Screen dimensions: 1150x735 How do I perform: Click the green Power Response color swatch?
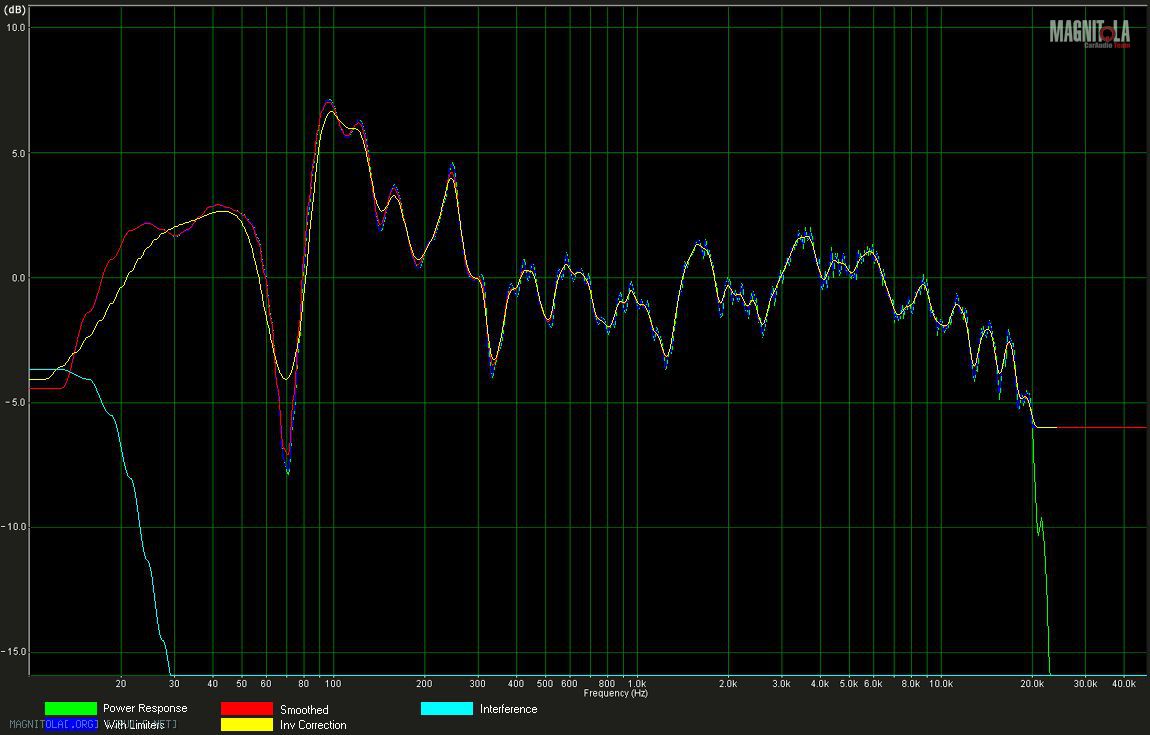point(70,709)
